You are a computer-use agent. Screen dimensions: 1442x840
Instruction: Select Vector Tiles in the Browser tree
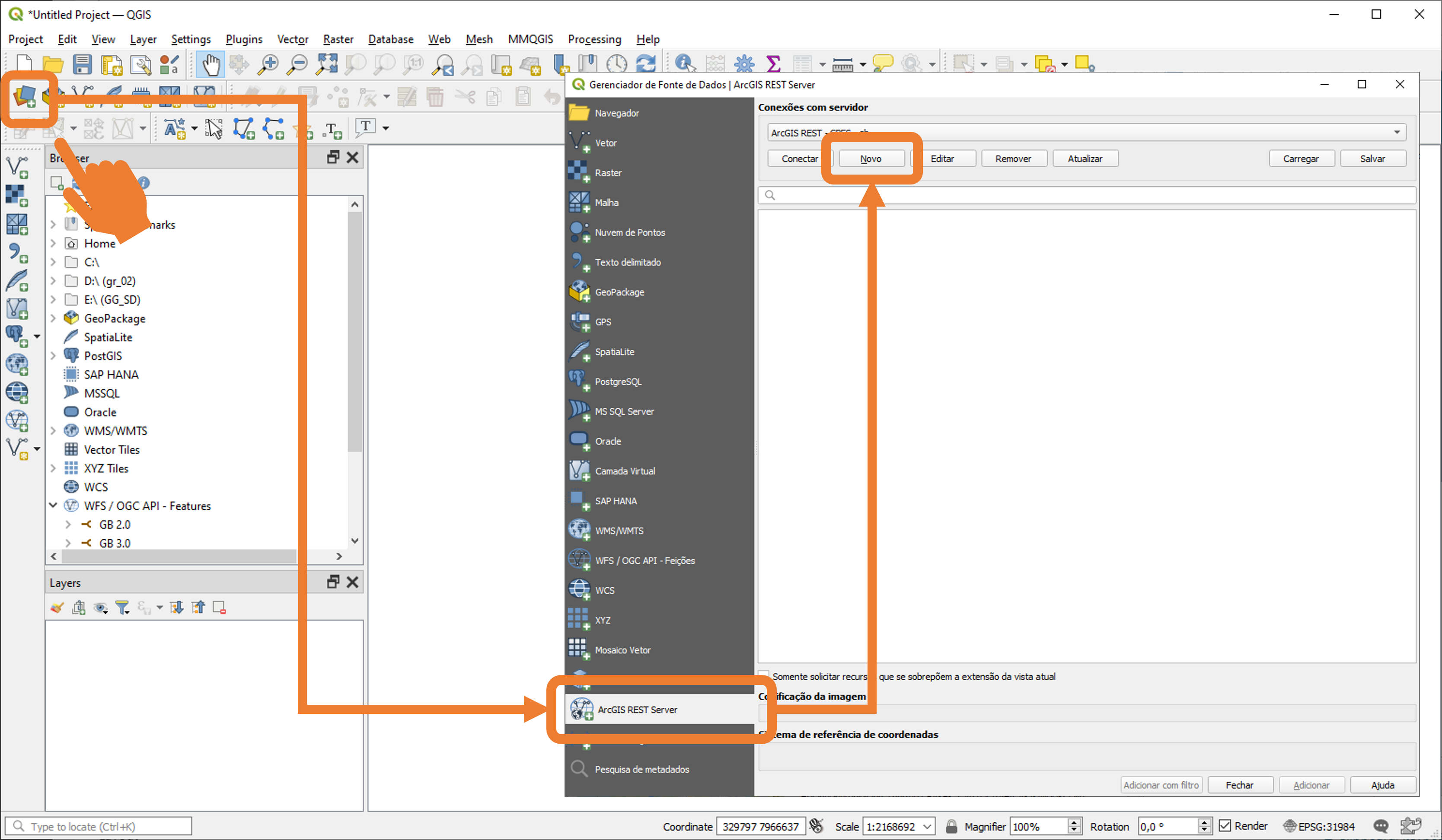tap(112, 450)
